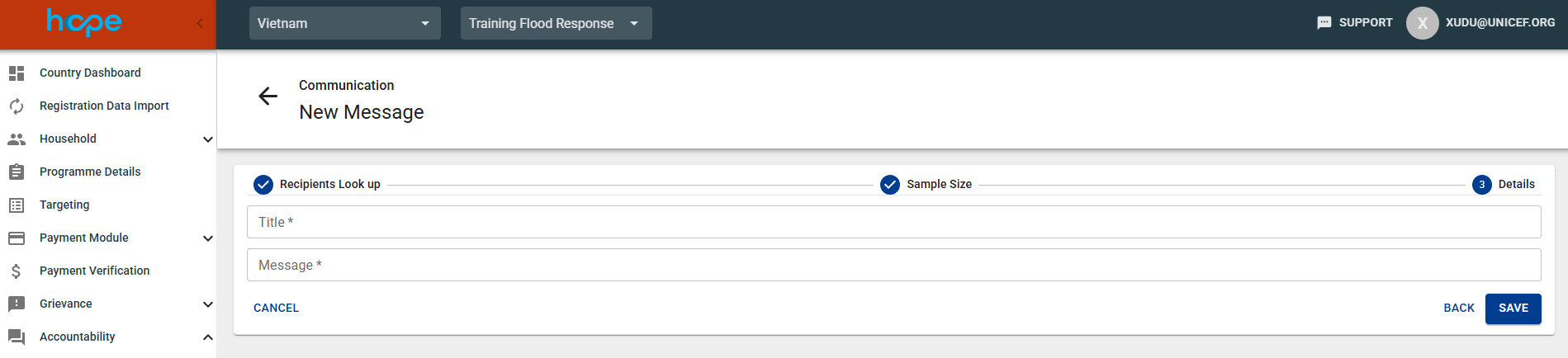Open the Vietnam country dropdown

[344, 23]
